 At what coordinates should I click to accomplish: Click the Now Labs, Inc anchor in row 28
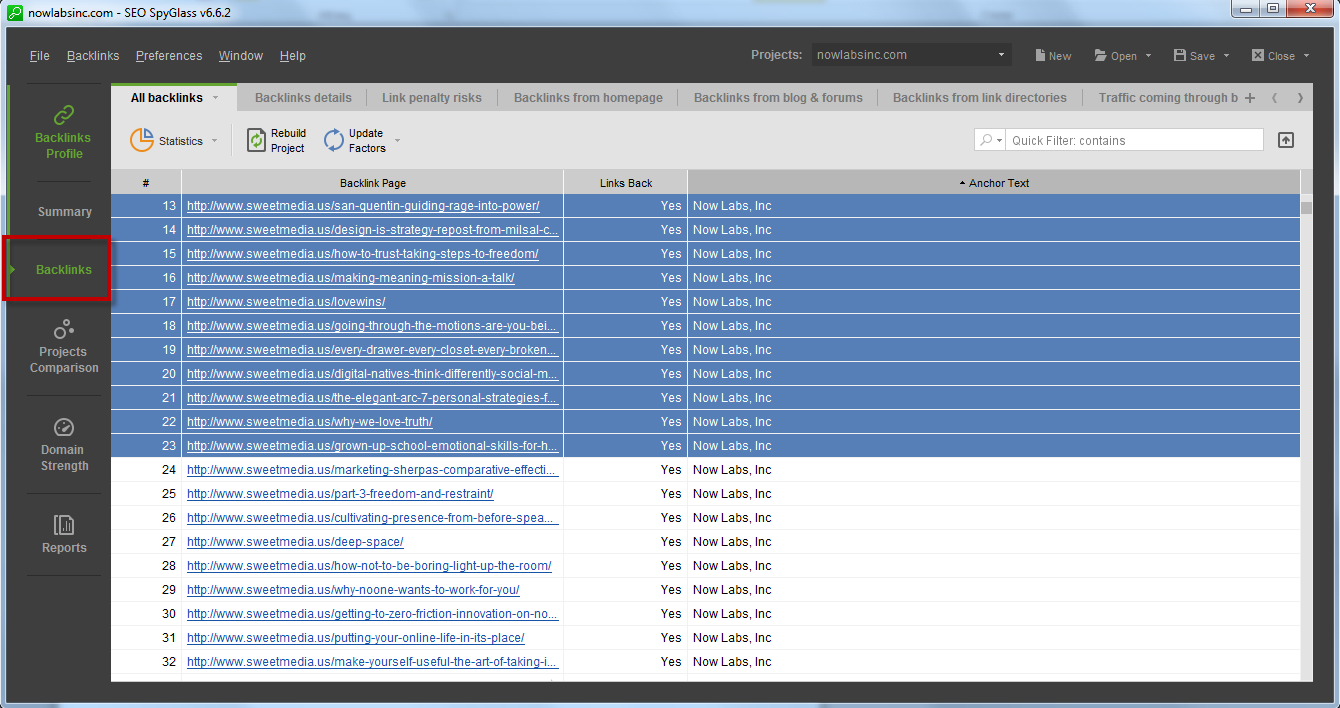[x=732, y=566]
